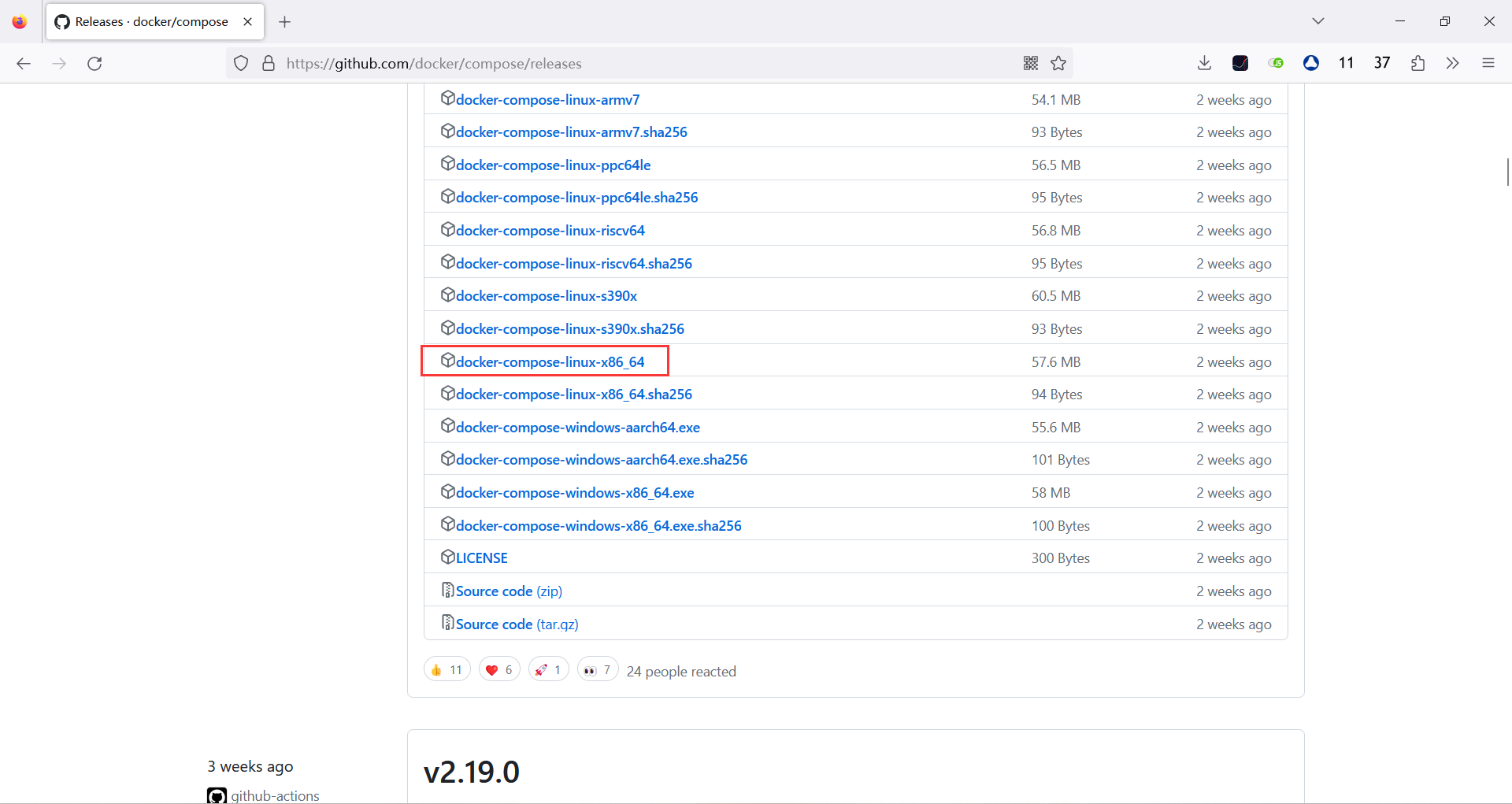This screenshot has height=804, width=1512.
Task: Click the "3 weeks ago" release date text
Action: (x=250, y=767)
